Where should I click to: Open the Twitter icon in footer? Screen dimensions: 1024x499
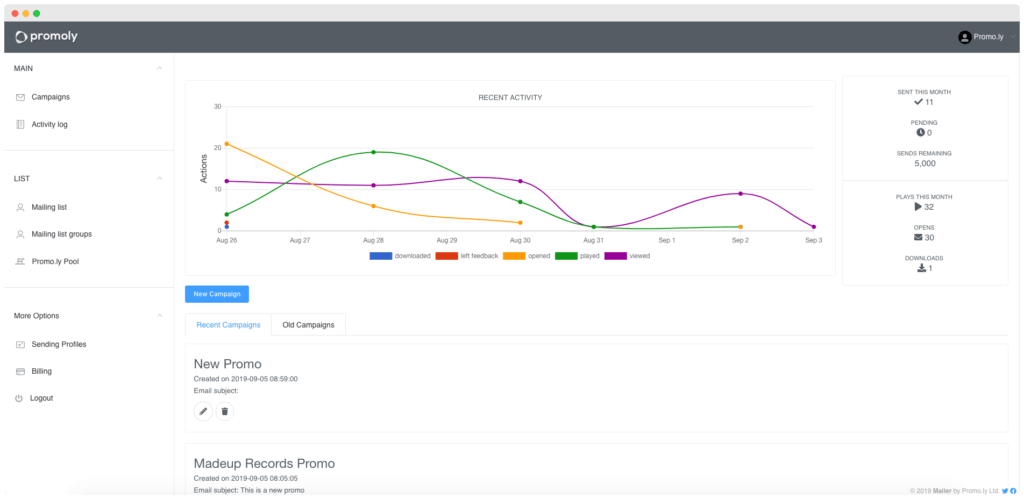(x=1005, y=491)
